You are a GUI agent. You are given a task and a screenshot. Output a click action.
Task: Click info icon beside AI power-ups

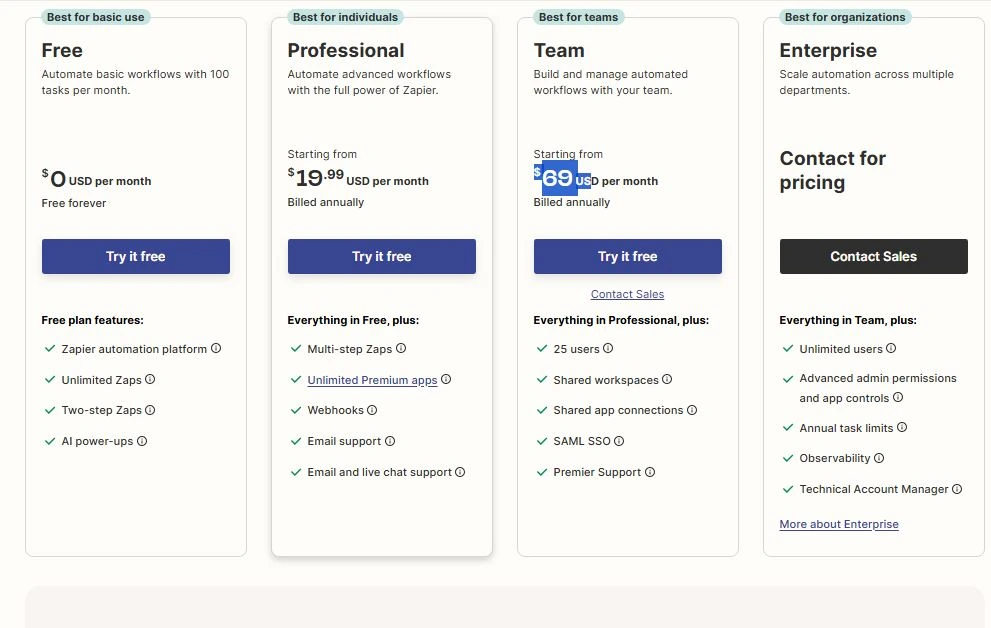142,441
